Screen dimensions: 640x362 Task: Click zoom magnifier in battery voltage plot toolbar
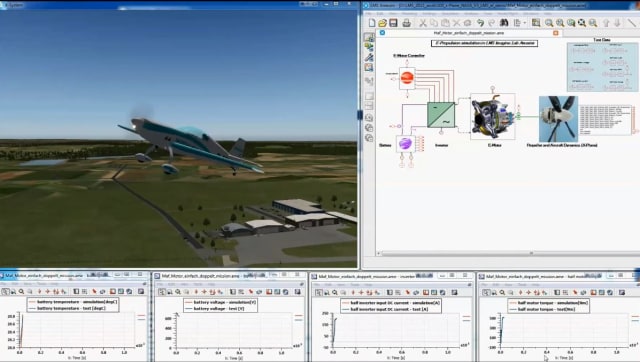tap(178, 292)
